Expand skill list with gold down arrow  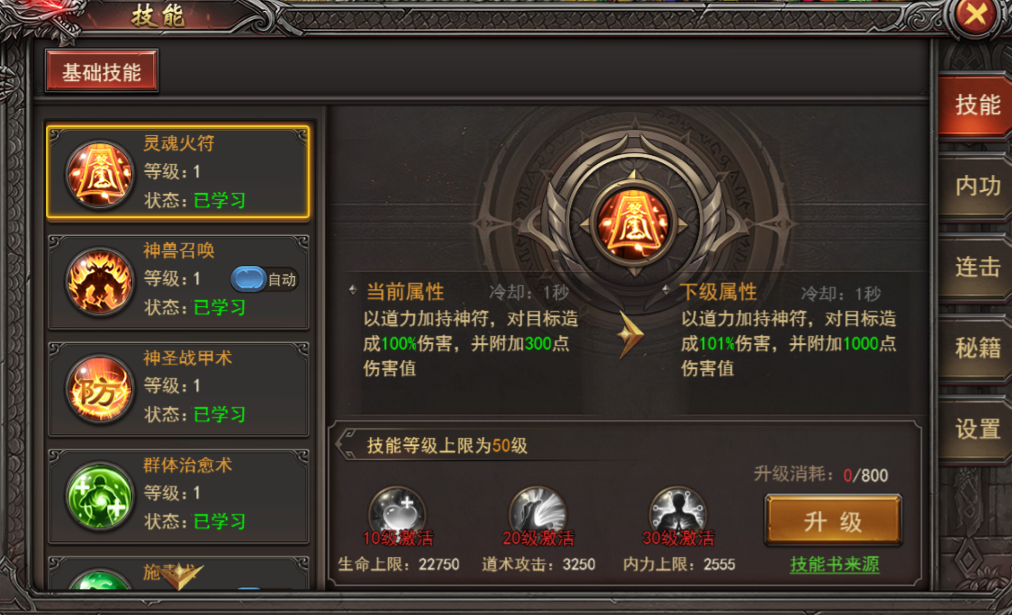(x=181, y=576)
